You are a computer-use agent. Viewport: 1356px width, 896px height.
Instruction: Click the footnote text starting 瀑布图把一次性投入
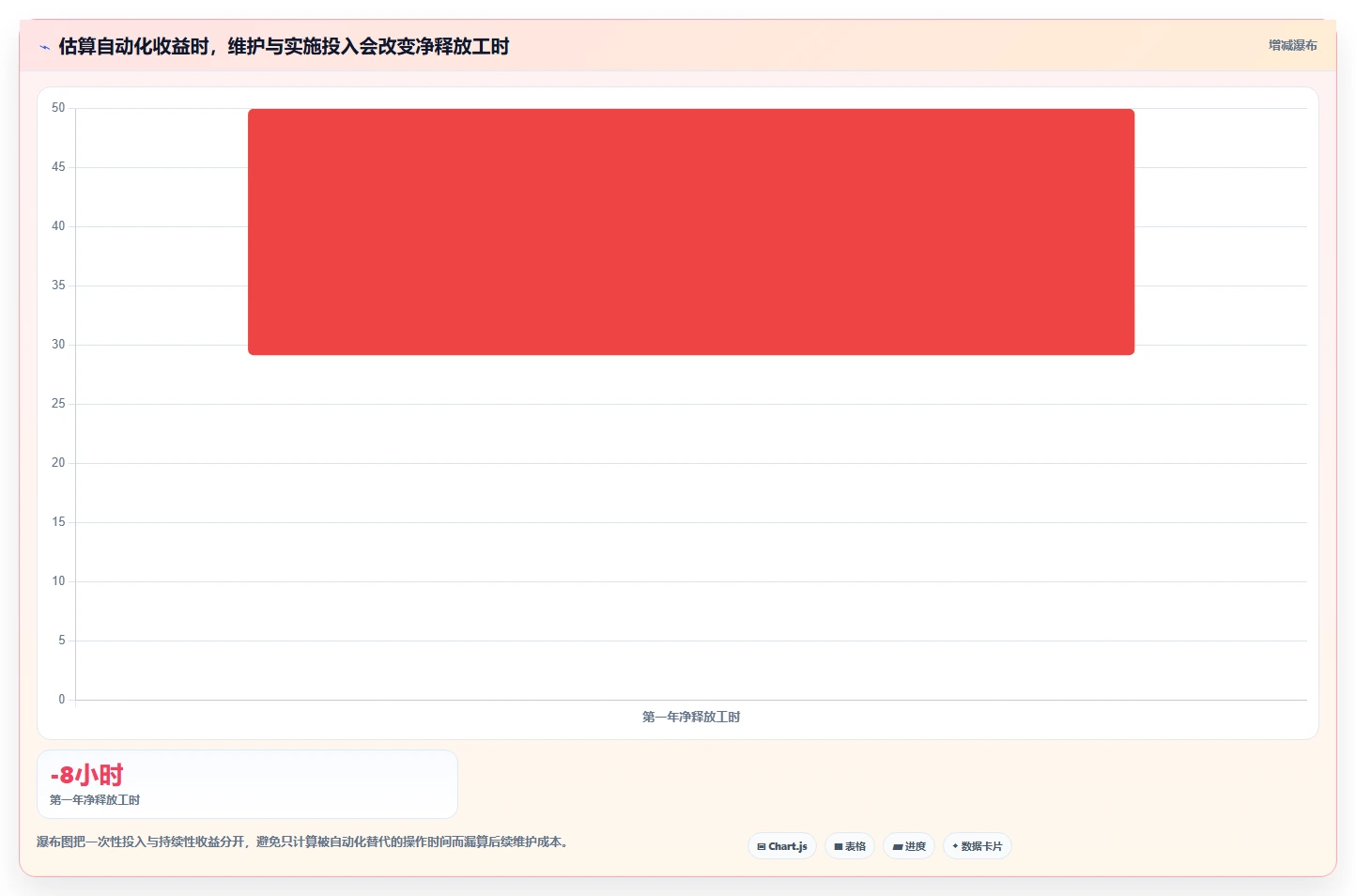click(x=302, y=842)
